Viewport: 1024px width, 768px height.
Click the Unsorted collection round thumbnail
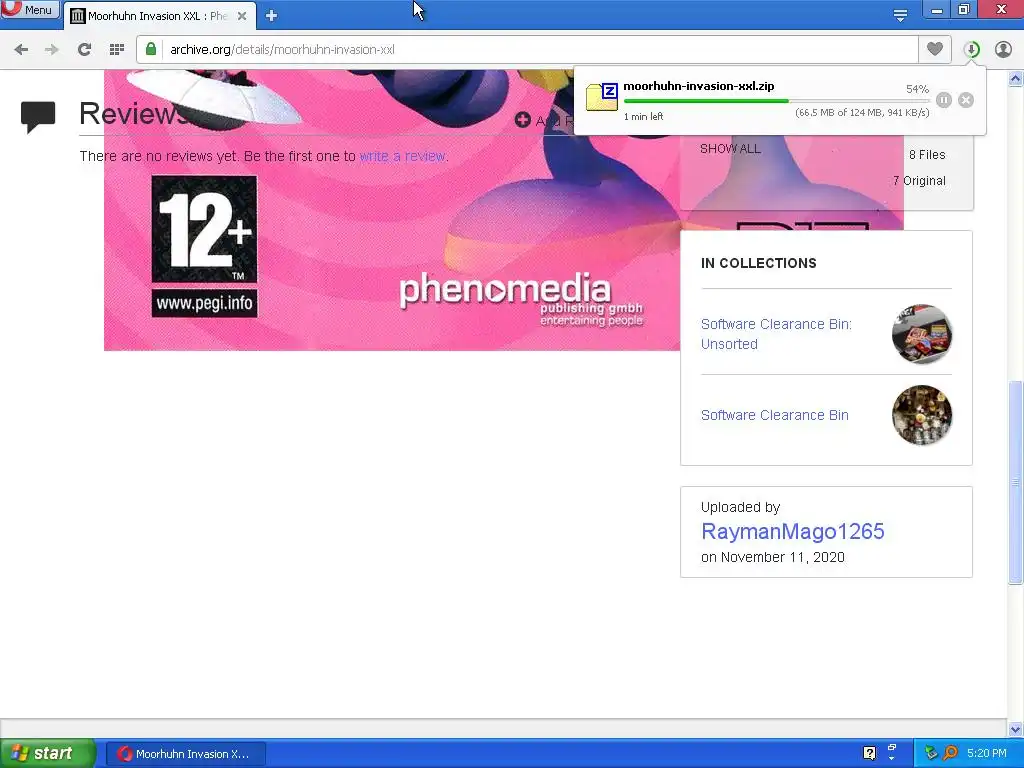click(921, 334)
